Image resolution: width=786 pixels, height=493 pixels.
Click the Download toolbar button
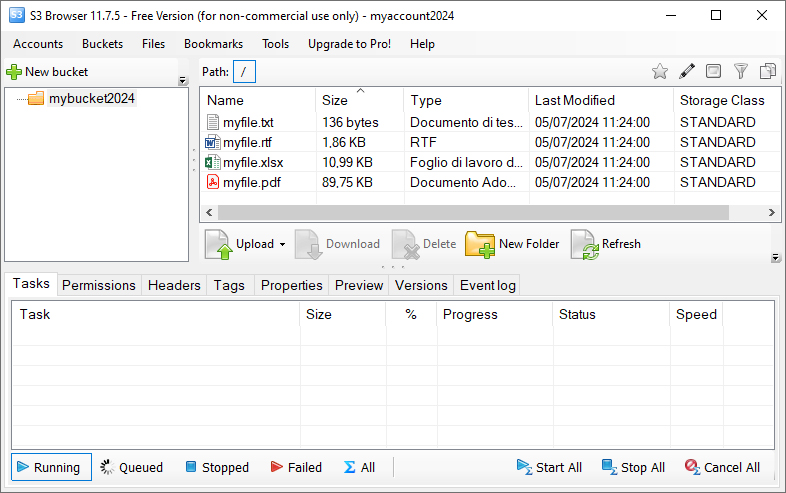pos(337,244)
